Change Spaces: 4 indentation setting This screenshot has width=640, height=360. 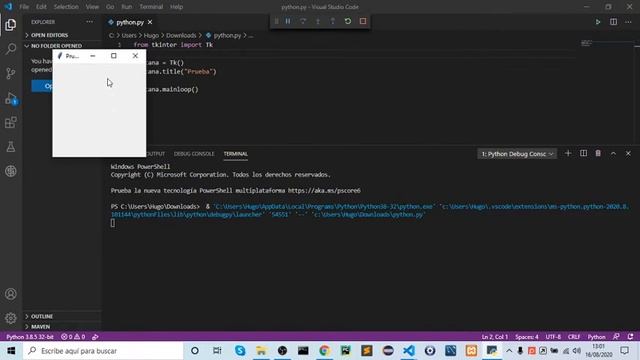click(x=527, y=337)
